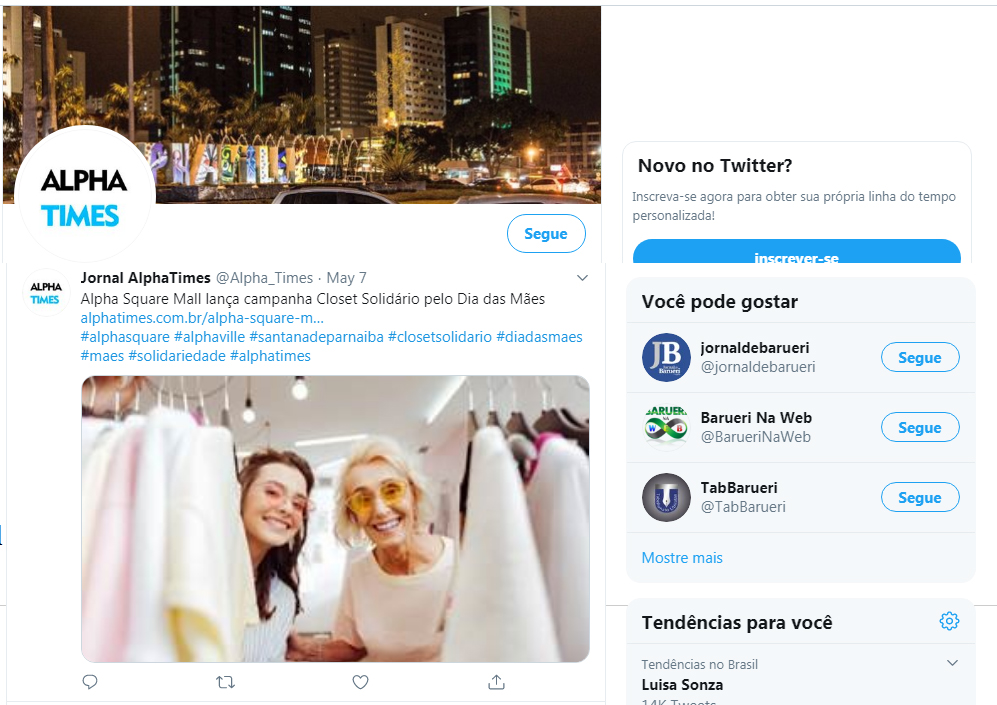Click the Novo no Twitter? heading
The image size is (997, 705).
tap(715, 165)
